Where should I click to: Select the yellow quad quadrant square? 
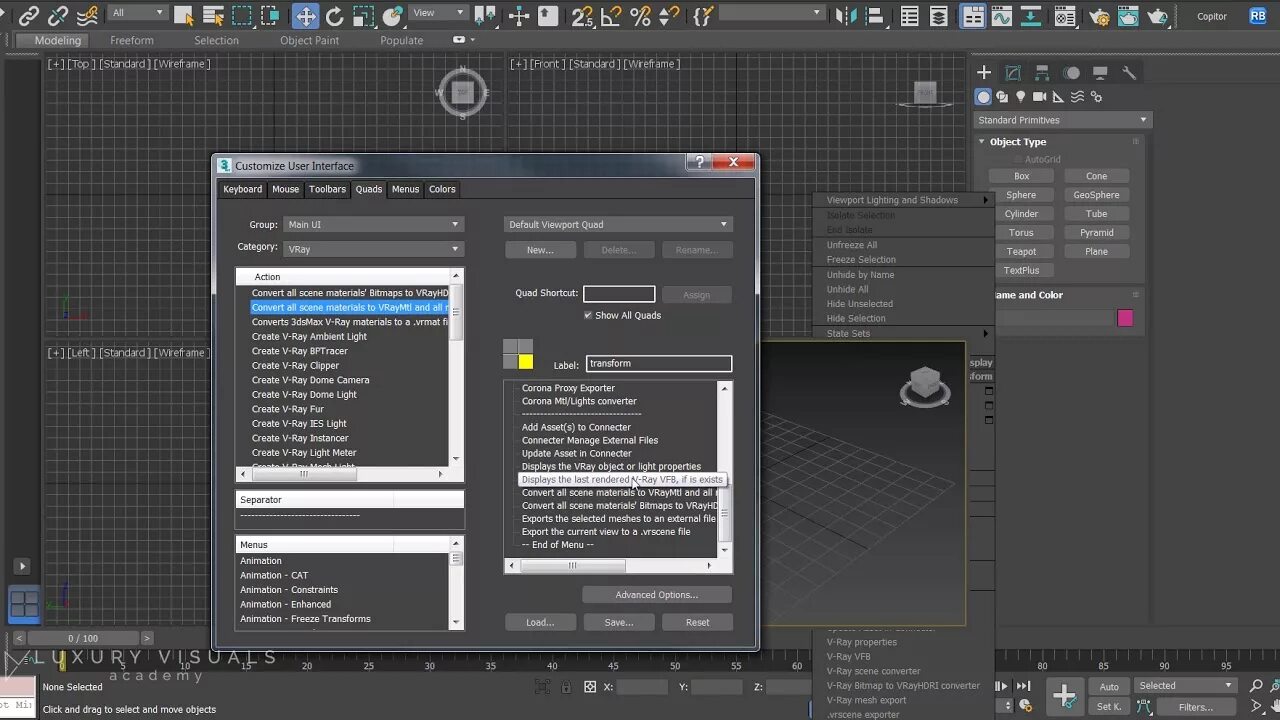pos(526,362)
